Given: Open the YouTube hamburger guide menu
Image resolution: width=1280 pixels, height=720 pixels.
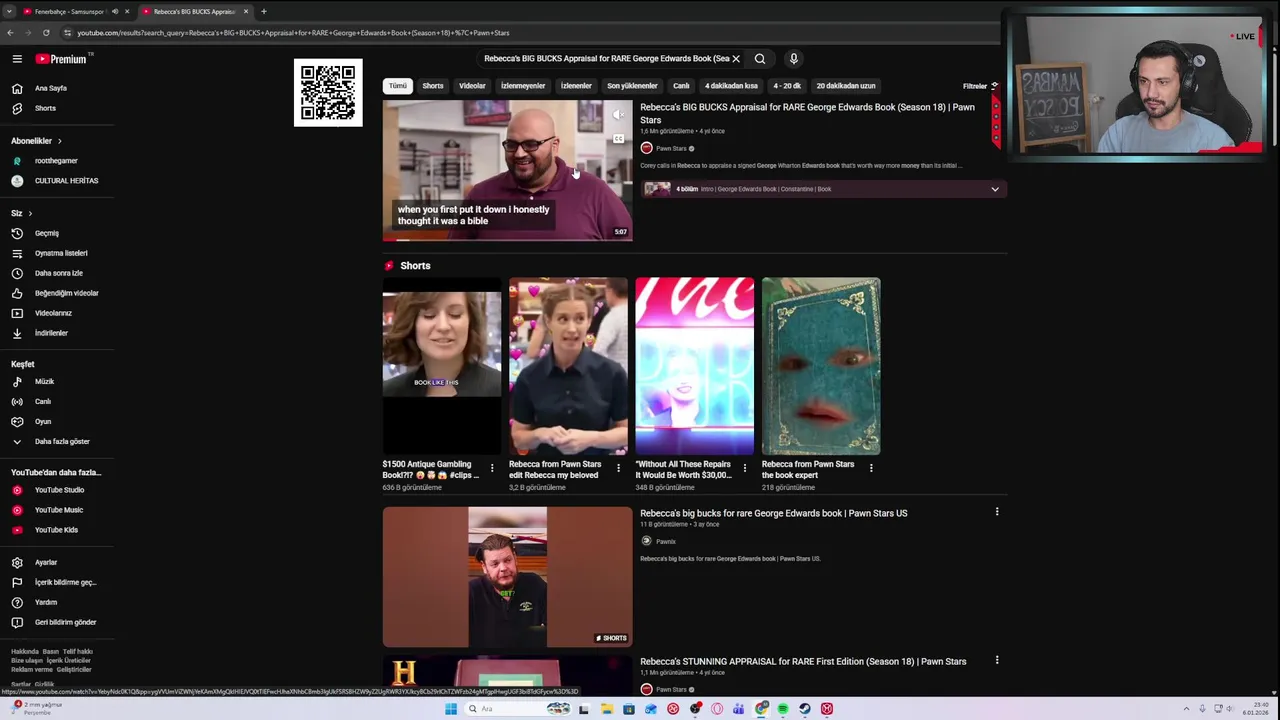Looking at the screenshot, I should pyautogui.click(x=17, y=59).
